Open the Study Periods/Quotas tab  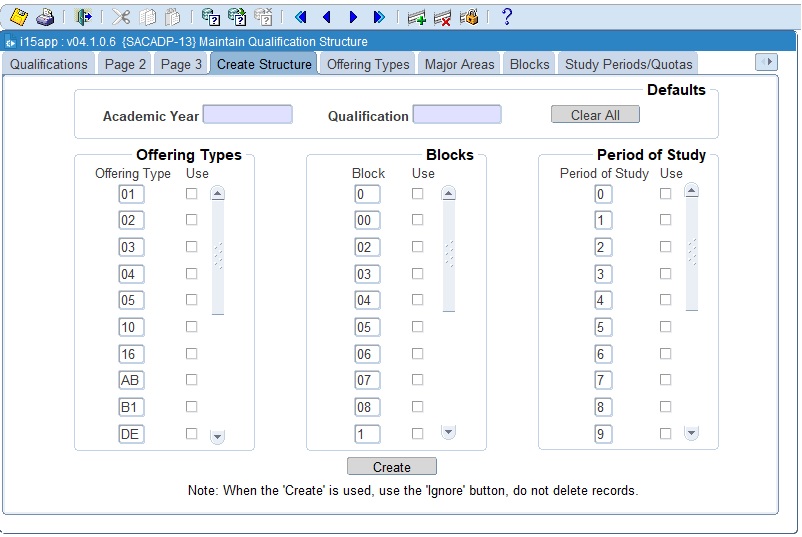point(628,64)
